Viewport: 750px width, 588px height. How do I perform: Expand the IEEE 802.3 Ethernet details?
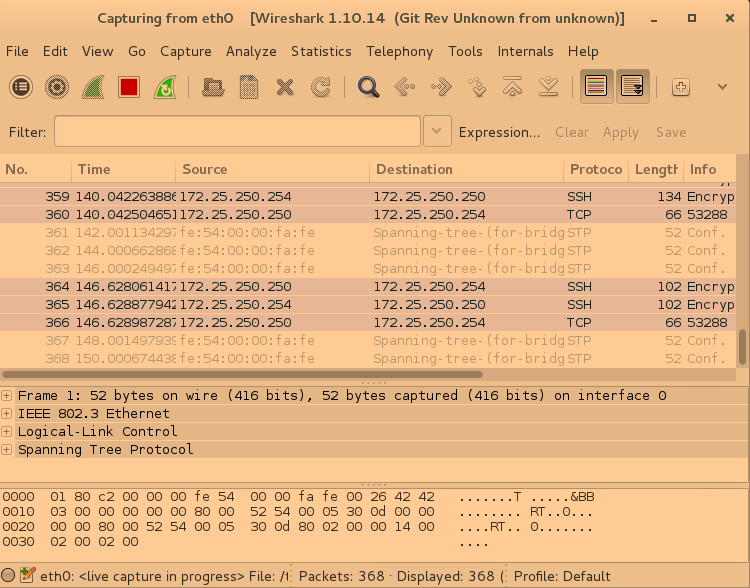pos(8,414)
